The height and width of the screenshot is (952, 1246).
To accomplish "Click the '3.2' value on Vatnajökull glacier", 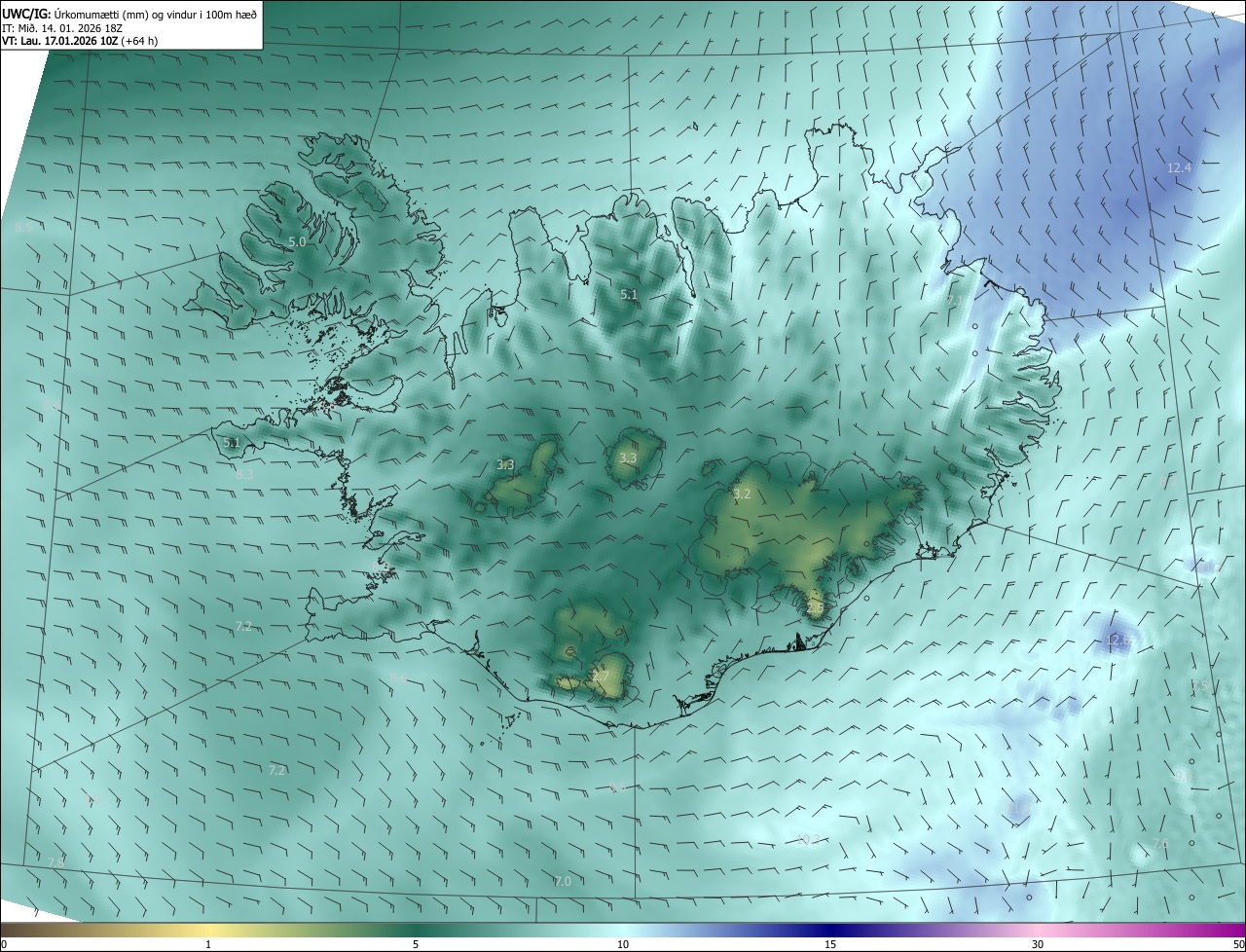I will [x=742, y=494].
